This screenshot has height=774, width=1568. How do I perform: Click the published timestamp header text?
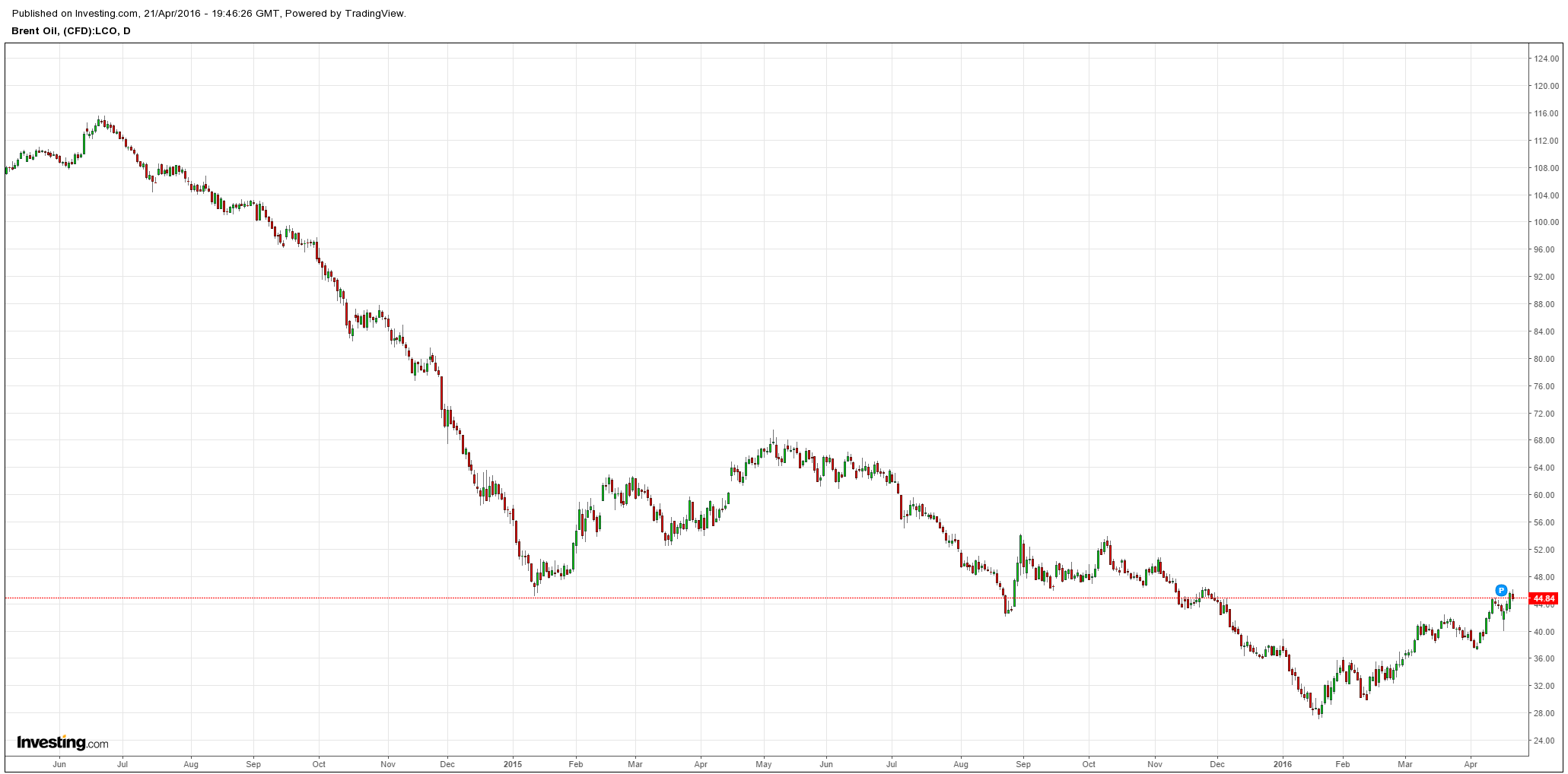click(x=209, y=14)
